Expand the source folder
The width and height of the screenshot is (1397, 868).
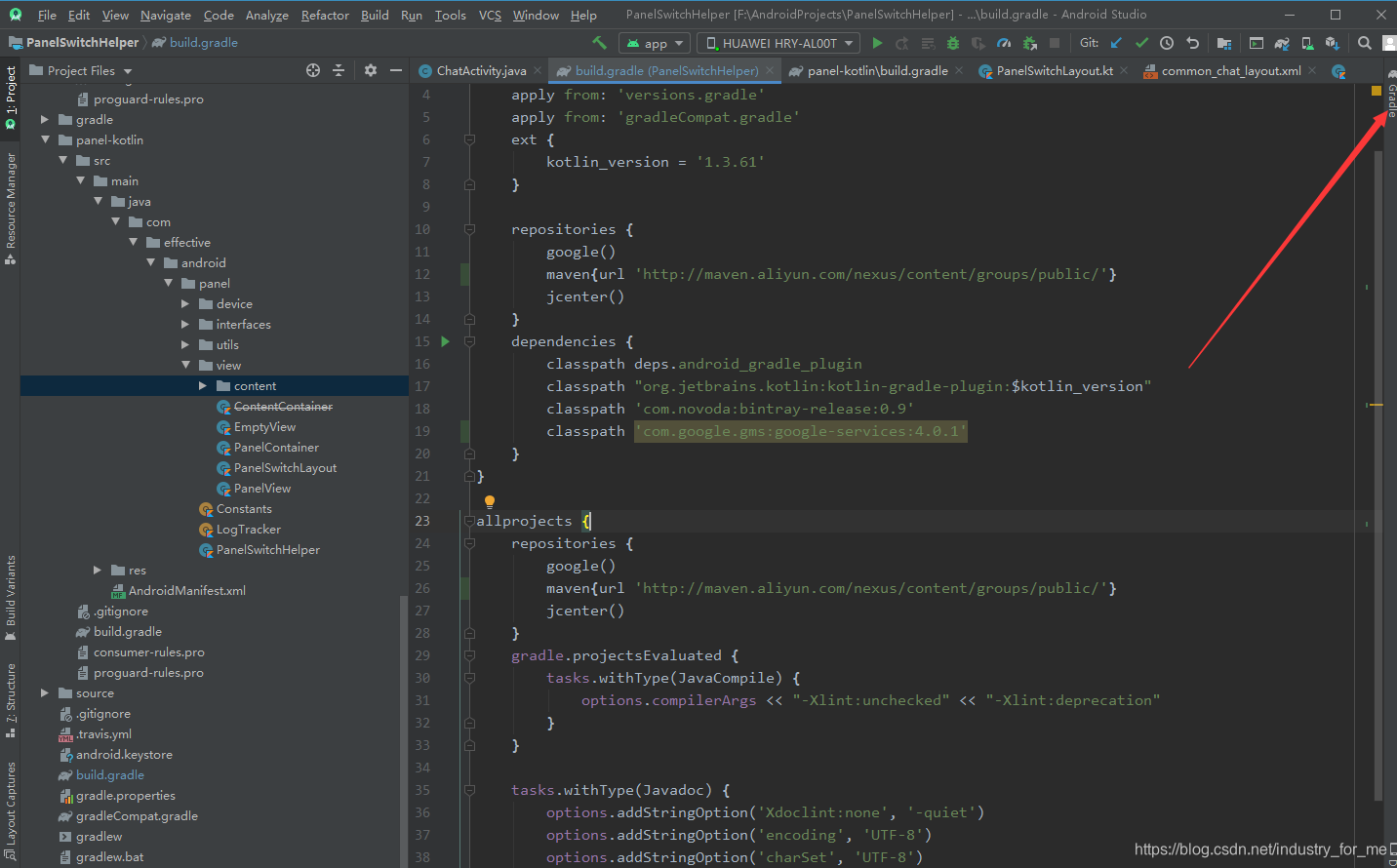coord(45,692)
